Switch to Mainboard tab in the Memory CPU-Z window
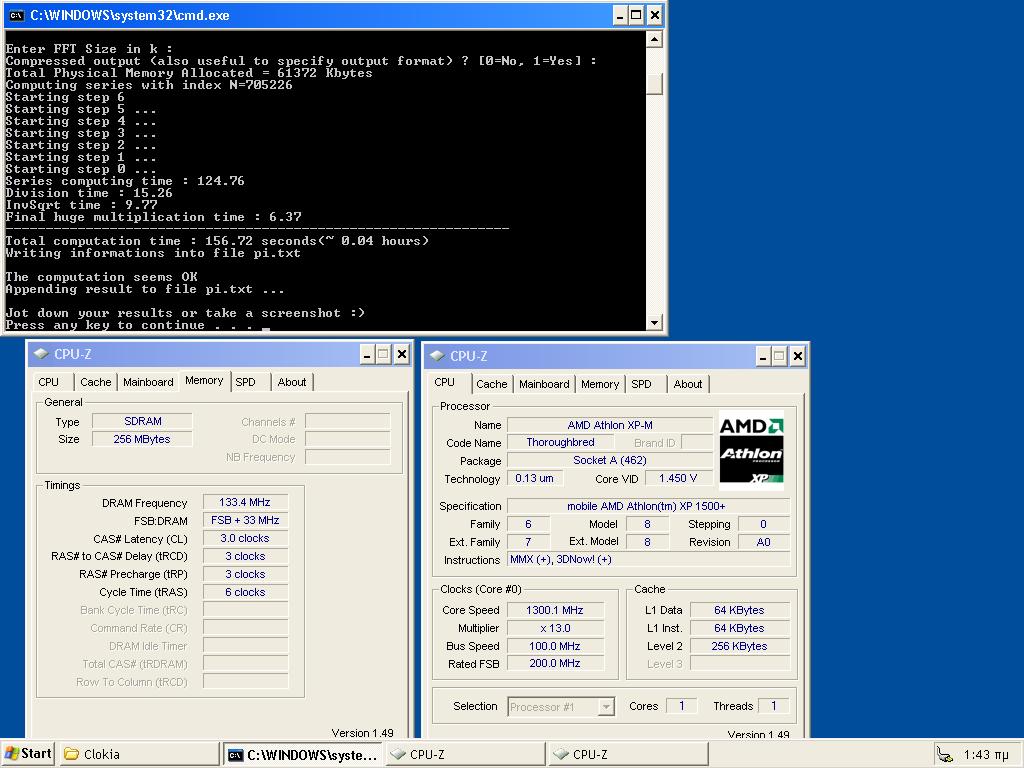 [x=148, y=382]
